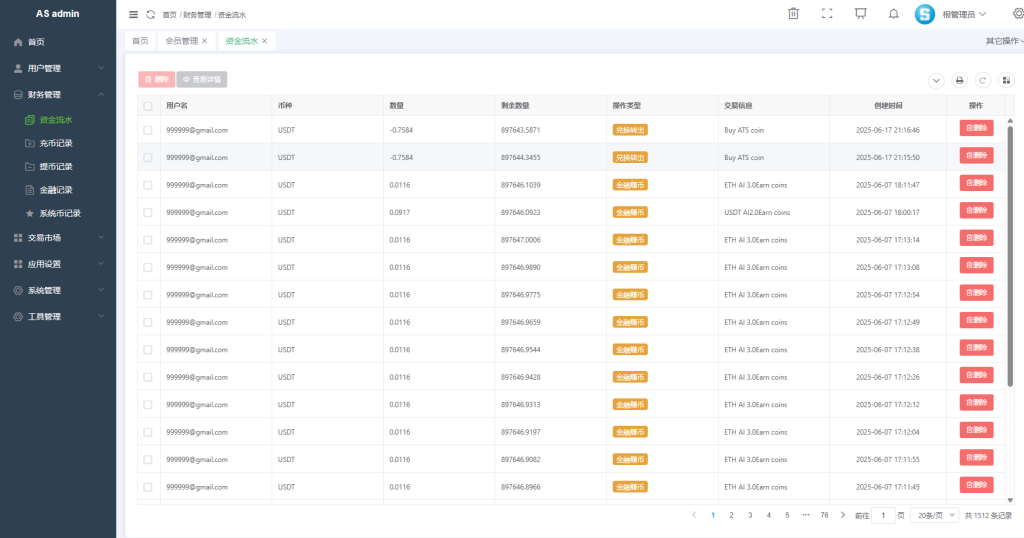Click scrollbar down arrow of the table
The height and width of the screenshot is (538, 1024).
click(1010, 501)
